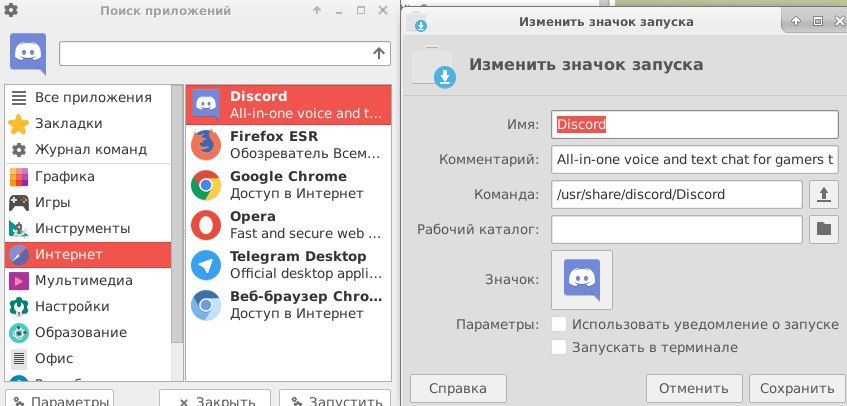The height and width of the screenshot is (406, 847).
Task: Click Cancel (Отменить) button in launcher dialog
Action: point(694,388)
